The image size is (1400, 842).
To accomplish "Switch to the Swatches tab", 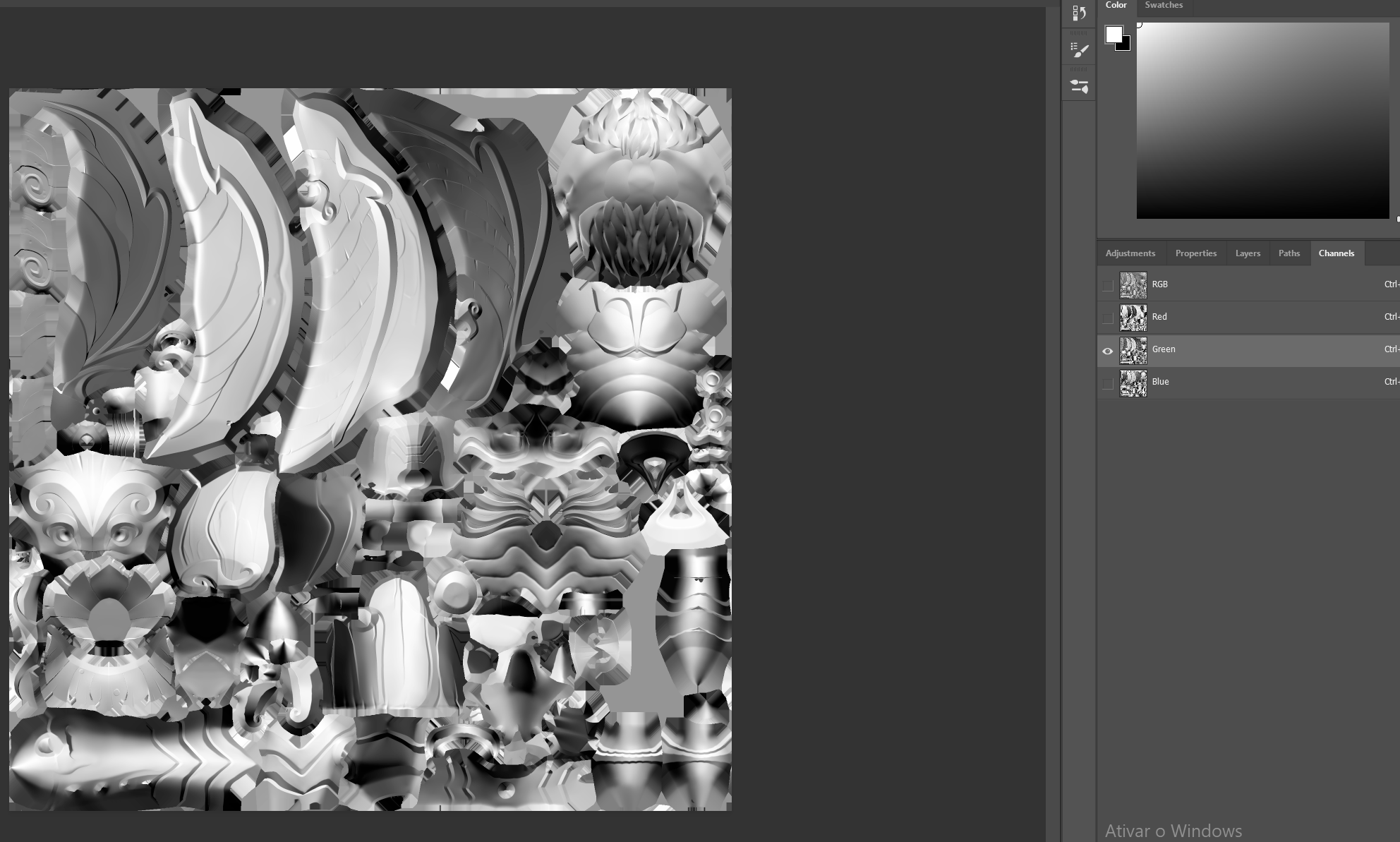I will (x=1164, y=6).
